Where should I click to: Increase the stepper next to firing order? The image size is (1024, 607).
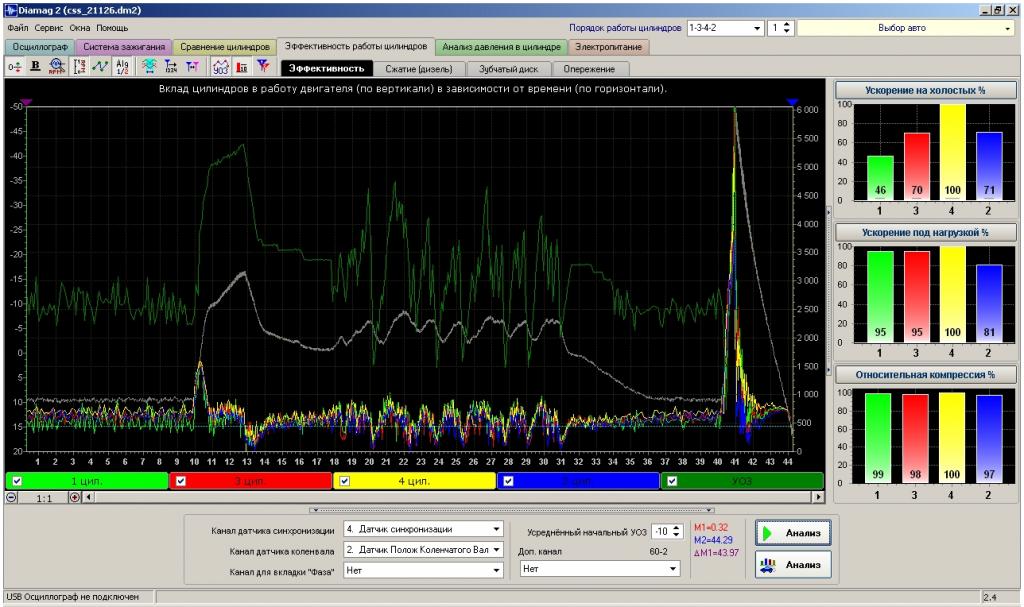(786, 25)
